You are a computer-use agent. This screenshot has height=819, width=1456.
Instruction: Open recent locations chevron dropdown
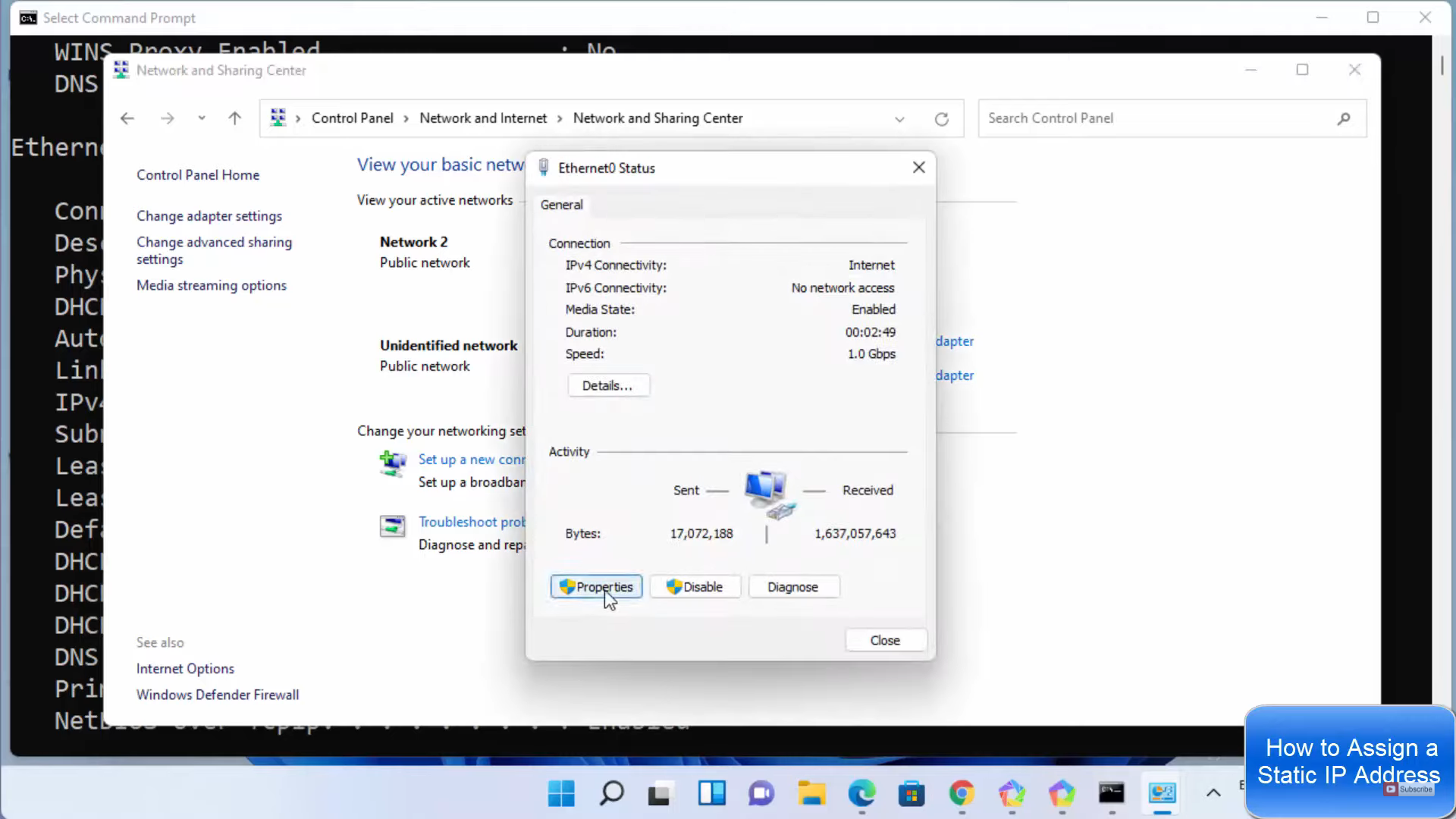[x=201, y=118]
